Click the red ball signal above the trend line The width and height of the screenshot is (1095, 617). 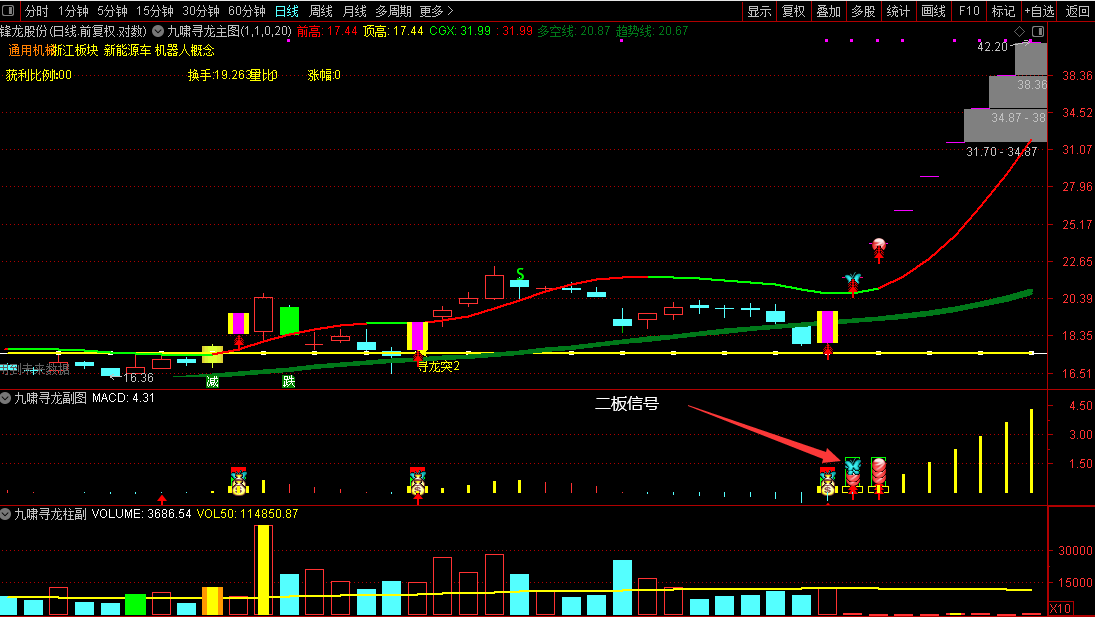click(x=879, y=245)
